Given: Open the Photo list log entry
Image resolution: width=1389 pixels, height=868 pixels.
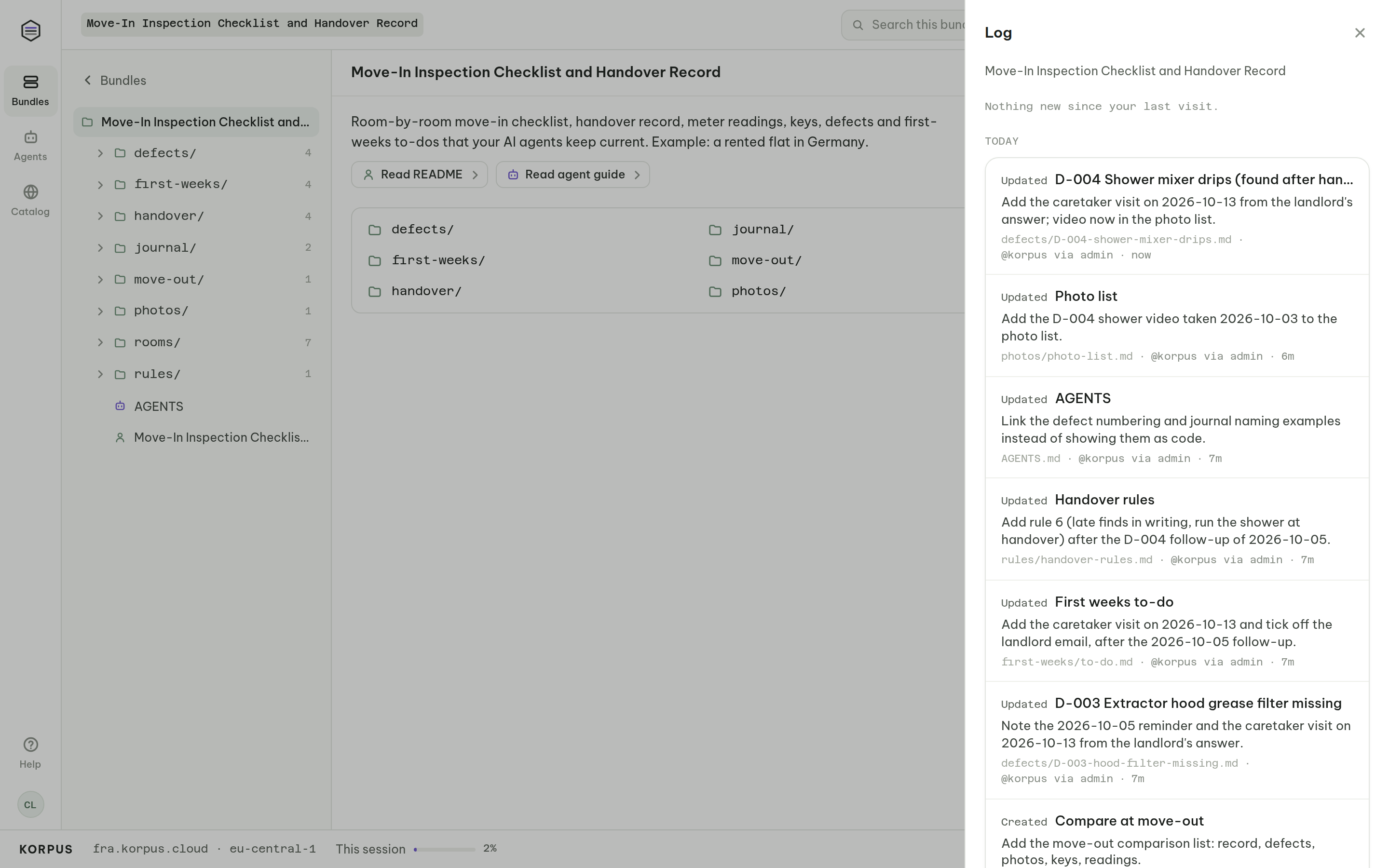Looking at the screenshot, I should (x=1177, y=325).
